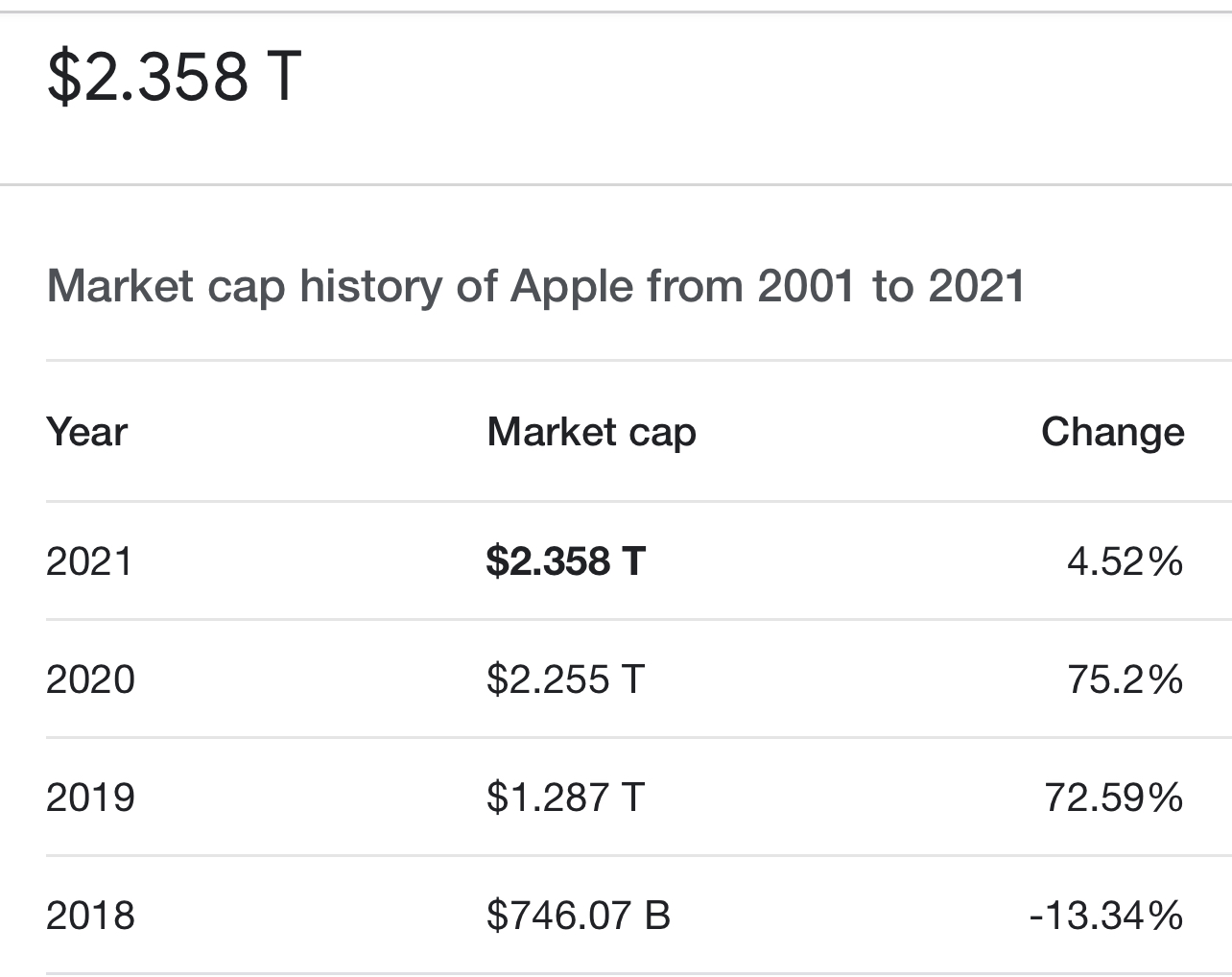Select the Year column header
The image size is (1232, 977).
pyautogui.click(x=86, y=432)
